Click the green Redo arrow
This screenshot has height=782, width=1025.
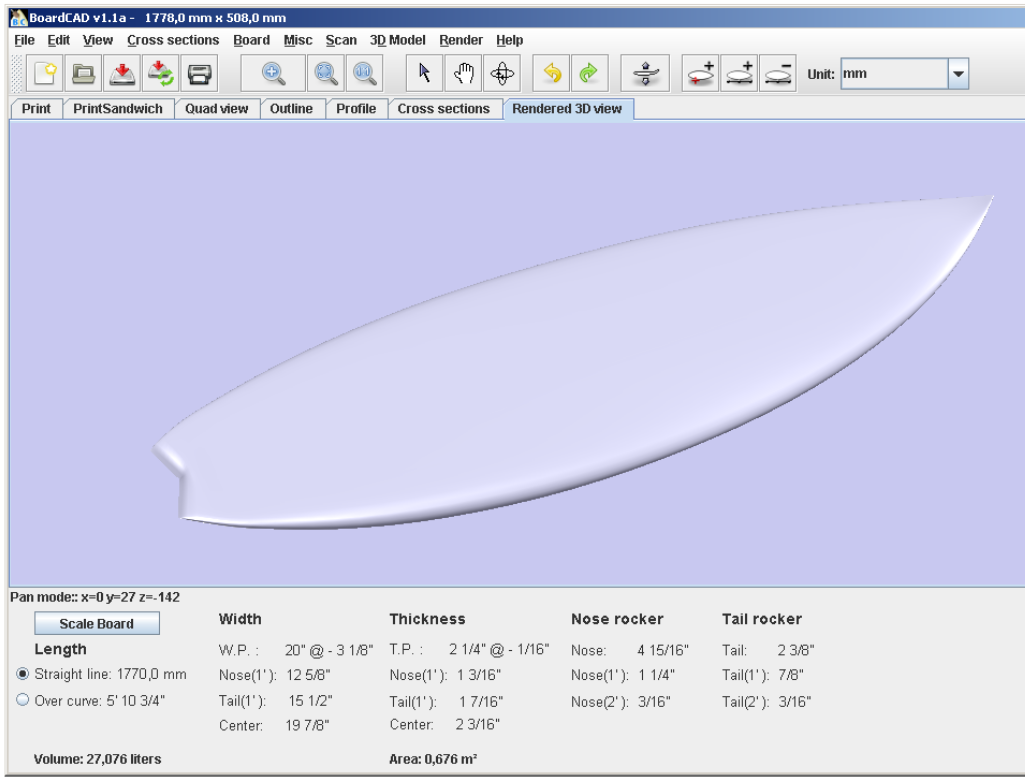tap(590, 73)
